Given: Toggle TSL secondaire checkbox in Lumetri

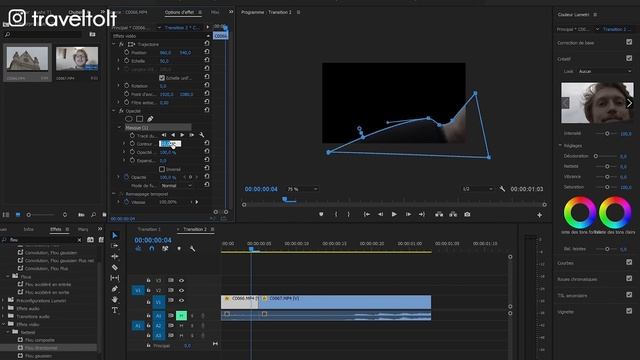Looking at the screenshot, I should tap(629, 295).
